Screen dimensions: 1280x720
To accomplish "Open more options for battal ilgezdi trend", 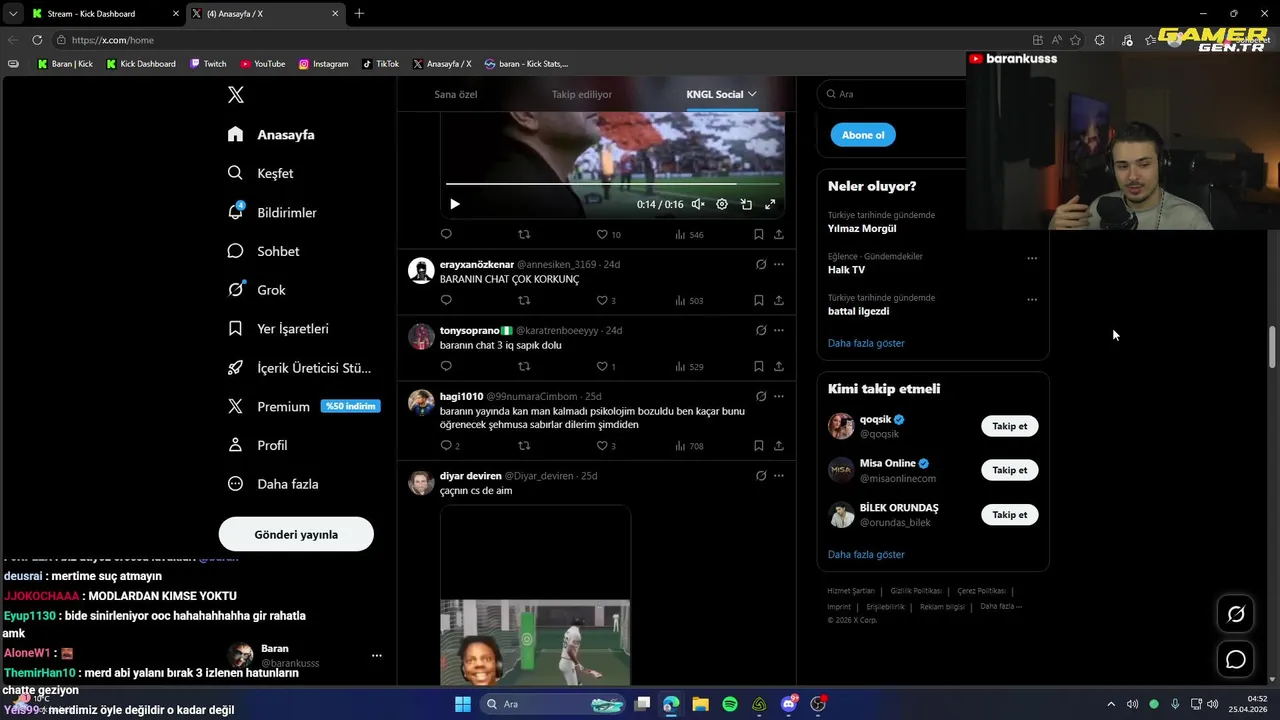I will coord(1032,299).
